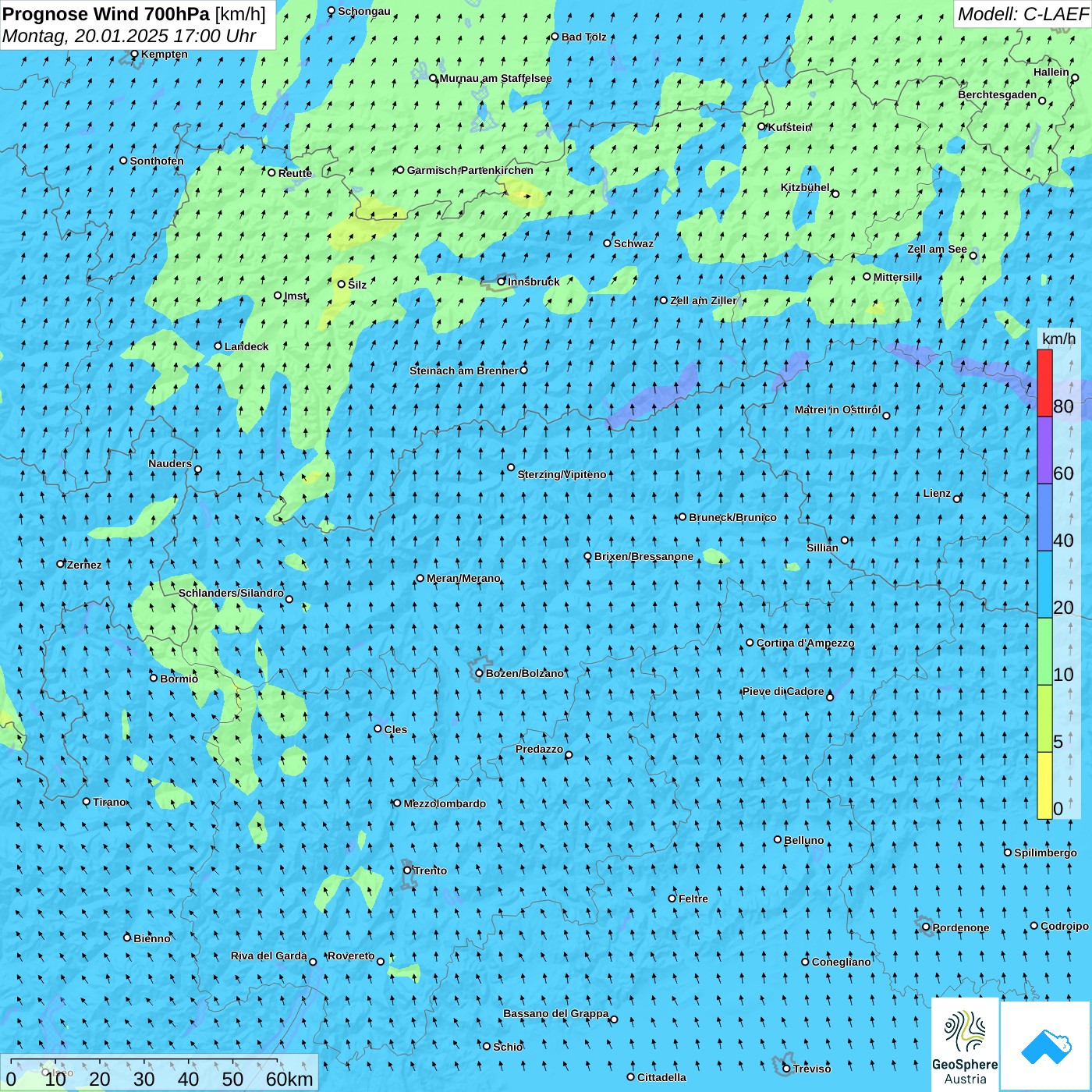Click the Garmisch-Partenkirchen label
This screenshot has width=1092, height=1092.
(x=470, y=170)
